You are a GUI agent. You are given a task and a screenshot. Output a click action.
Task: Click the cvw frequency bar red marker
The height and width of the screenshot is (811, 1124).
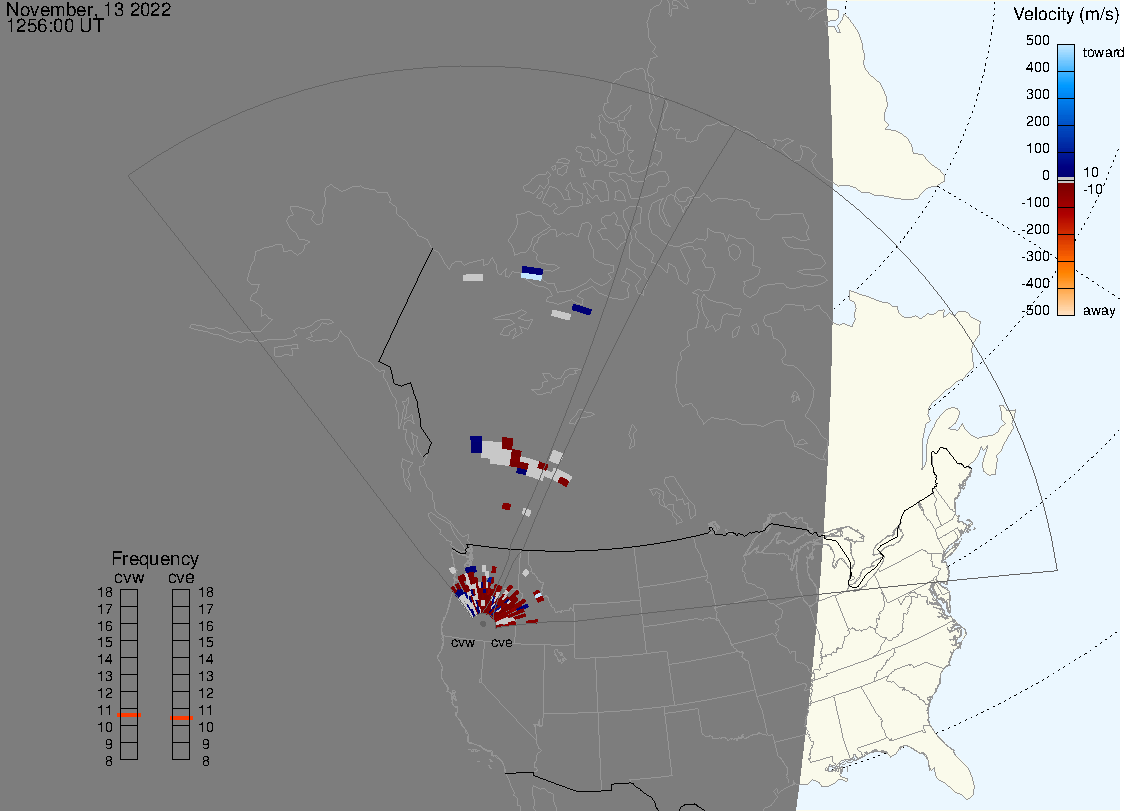point(129,715)
